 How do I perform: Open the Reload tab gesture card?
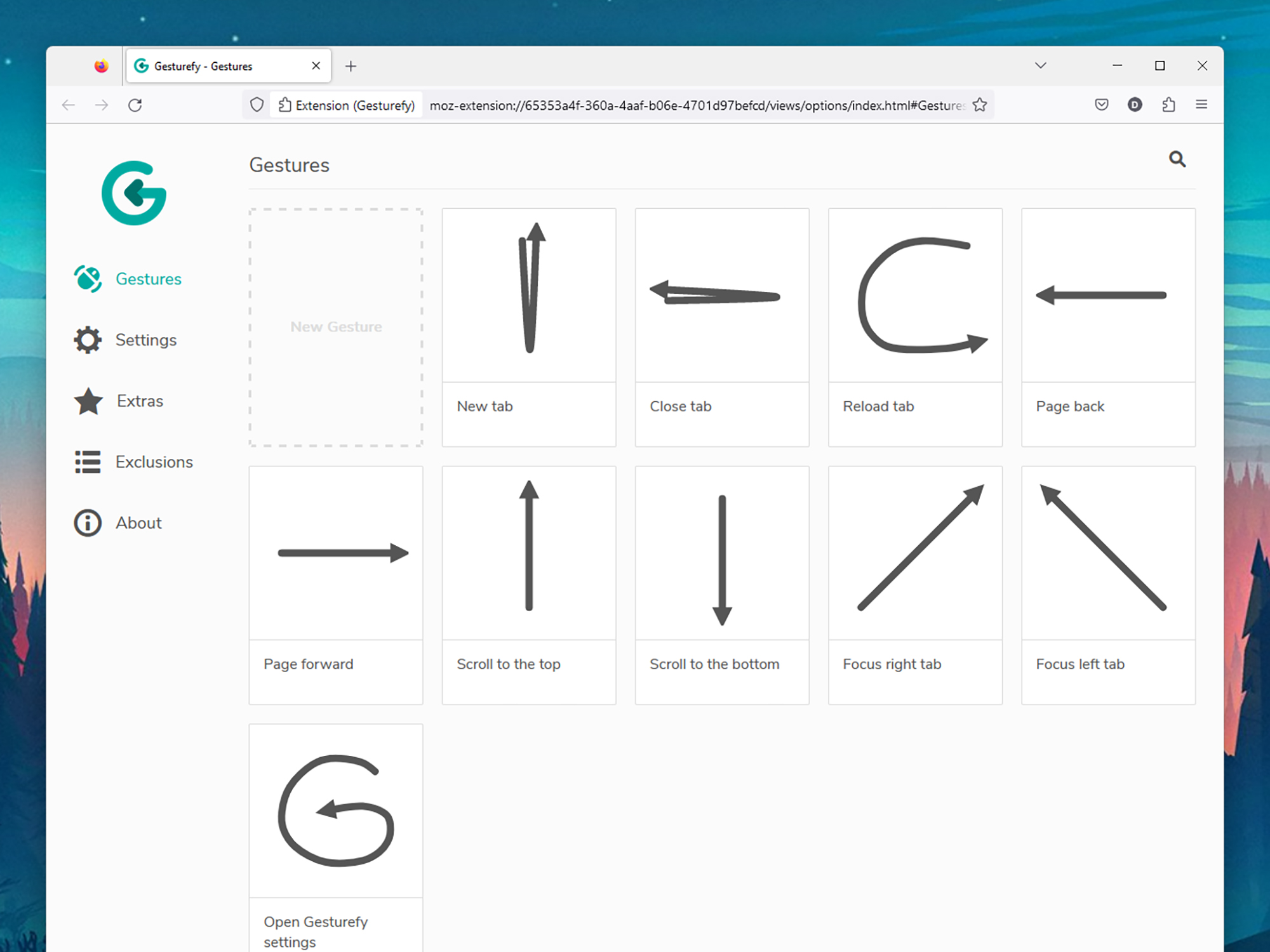(x=915, y=327)
